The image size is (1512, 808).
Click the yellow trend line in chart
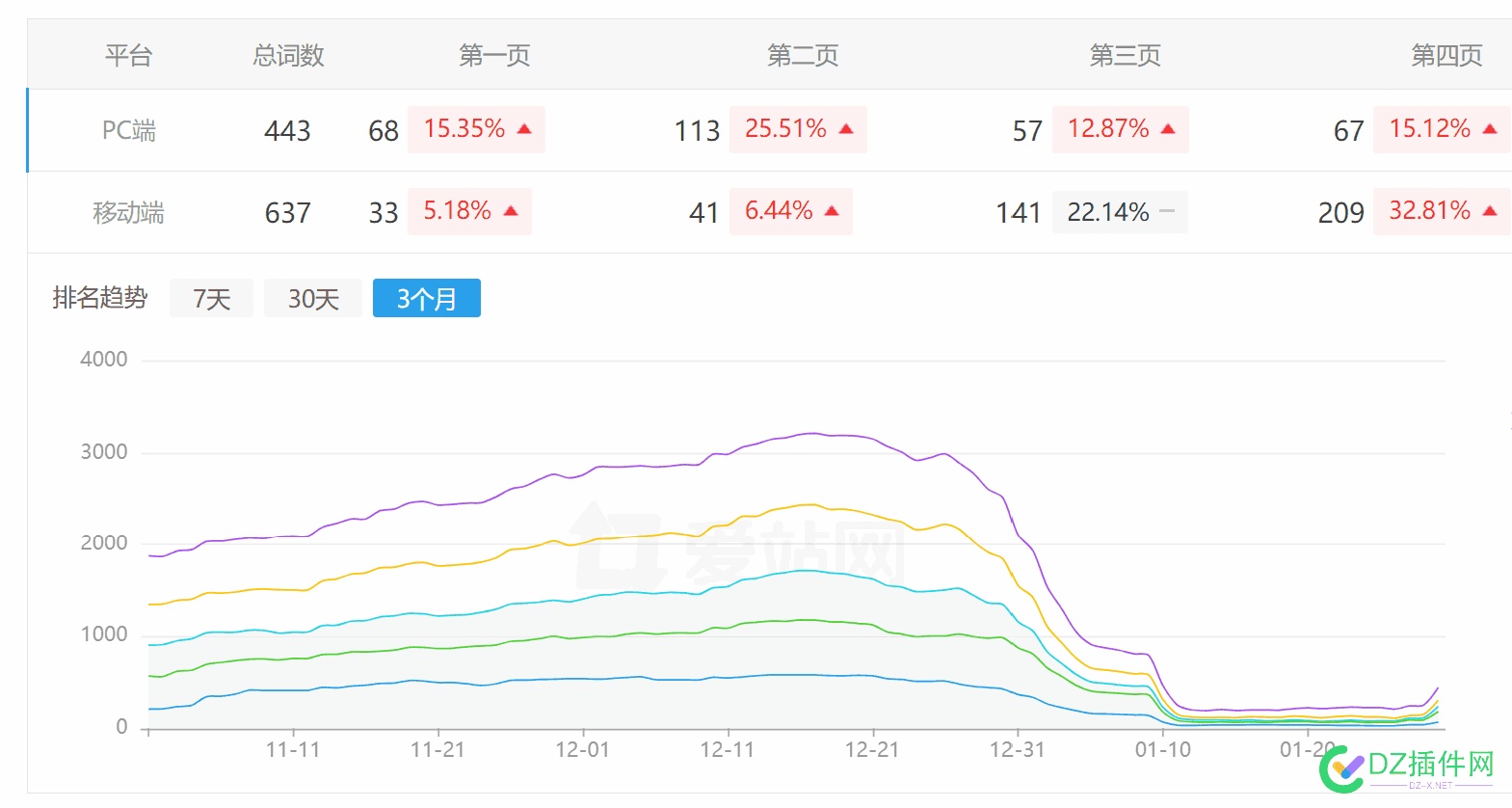pyautogui.click(x=811, y=505)
